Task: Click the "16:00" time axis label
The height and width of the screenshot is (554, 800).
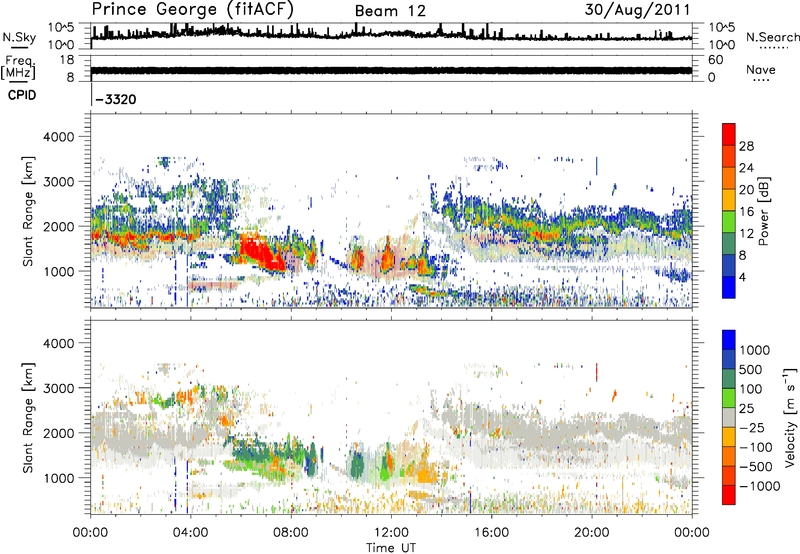Action: 491,533
